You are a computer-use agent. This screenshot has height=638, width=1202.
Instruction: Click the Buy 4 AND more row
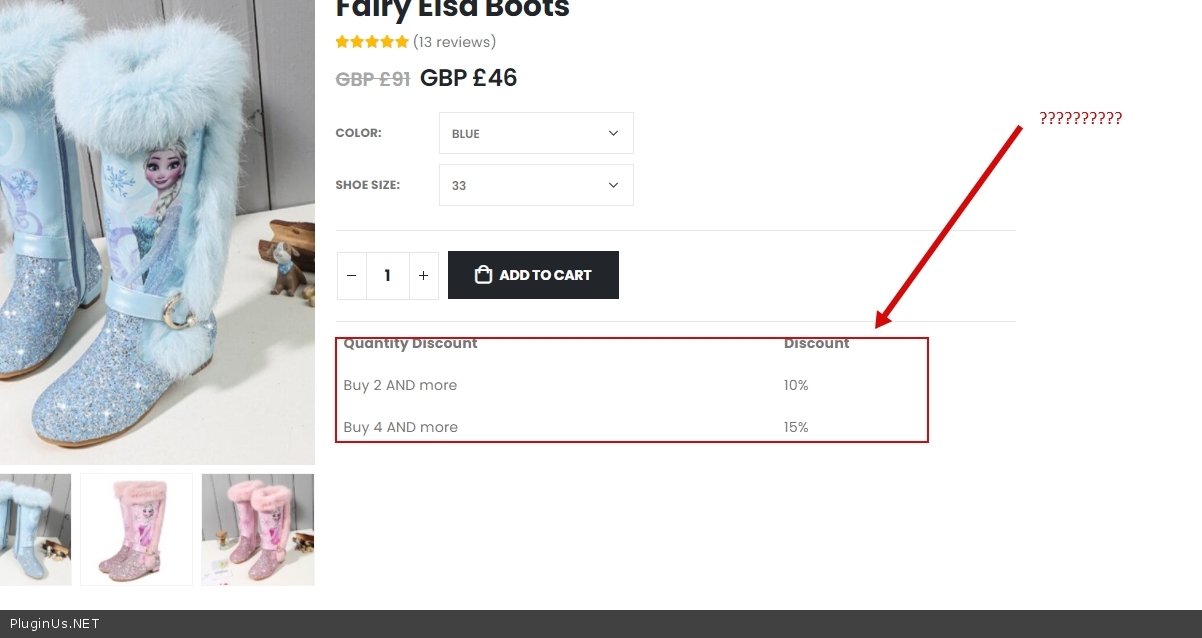(400, 427)
